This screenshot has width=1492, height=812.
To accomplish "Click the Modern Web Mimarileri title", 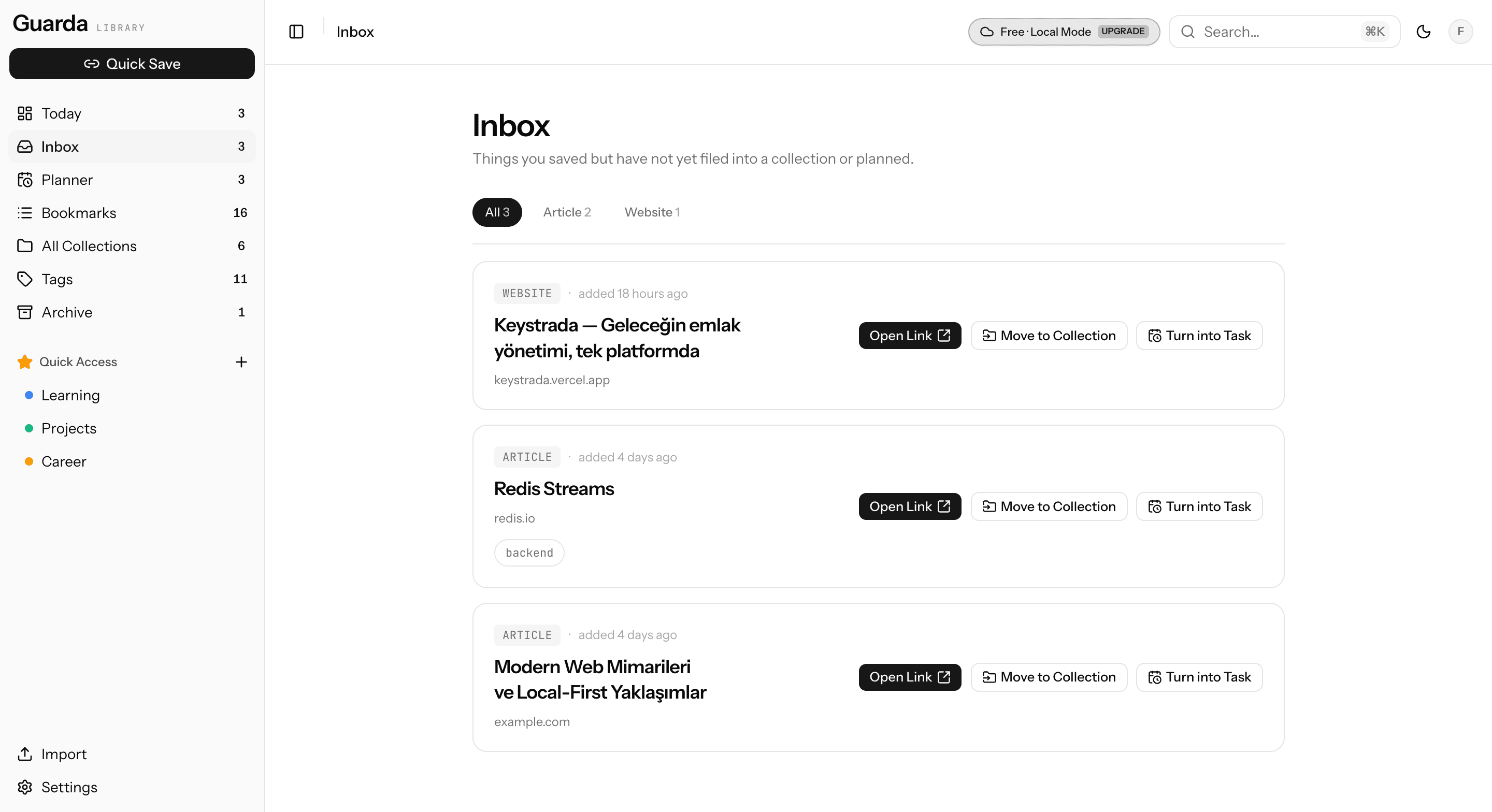I will pos(600,680).
